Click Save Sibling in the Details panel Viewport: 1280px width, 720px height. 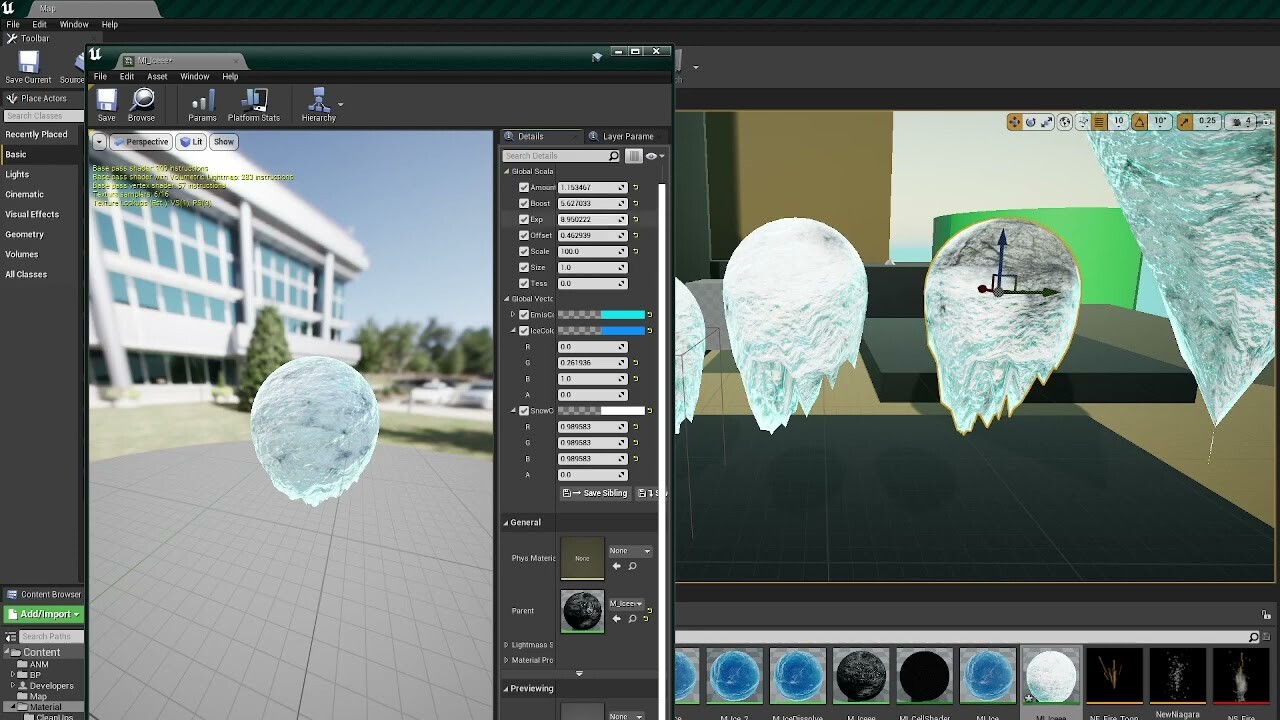tap(594, 492)
